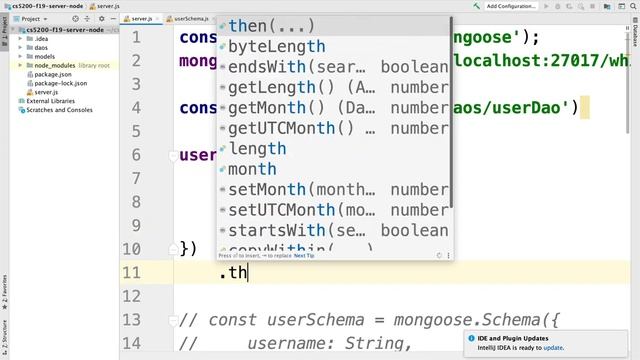Choose setUTCMonth completion suggestion

tap(333, 210)
